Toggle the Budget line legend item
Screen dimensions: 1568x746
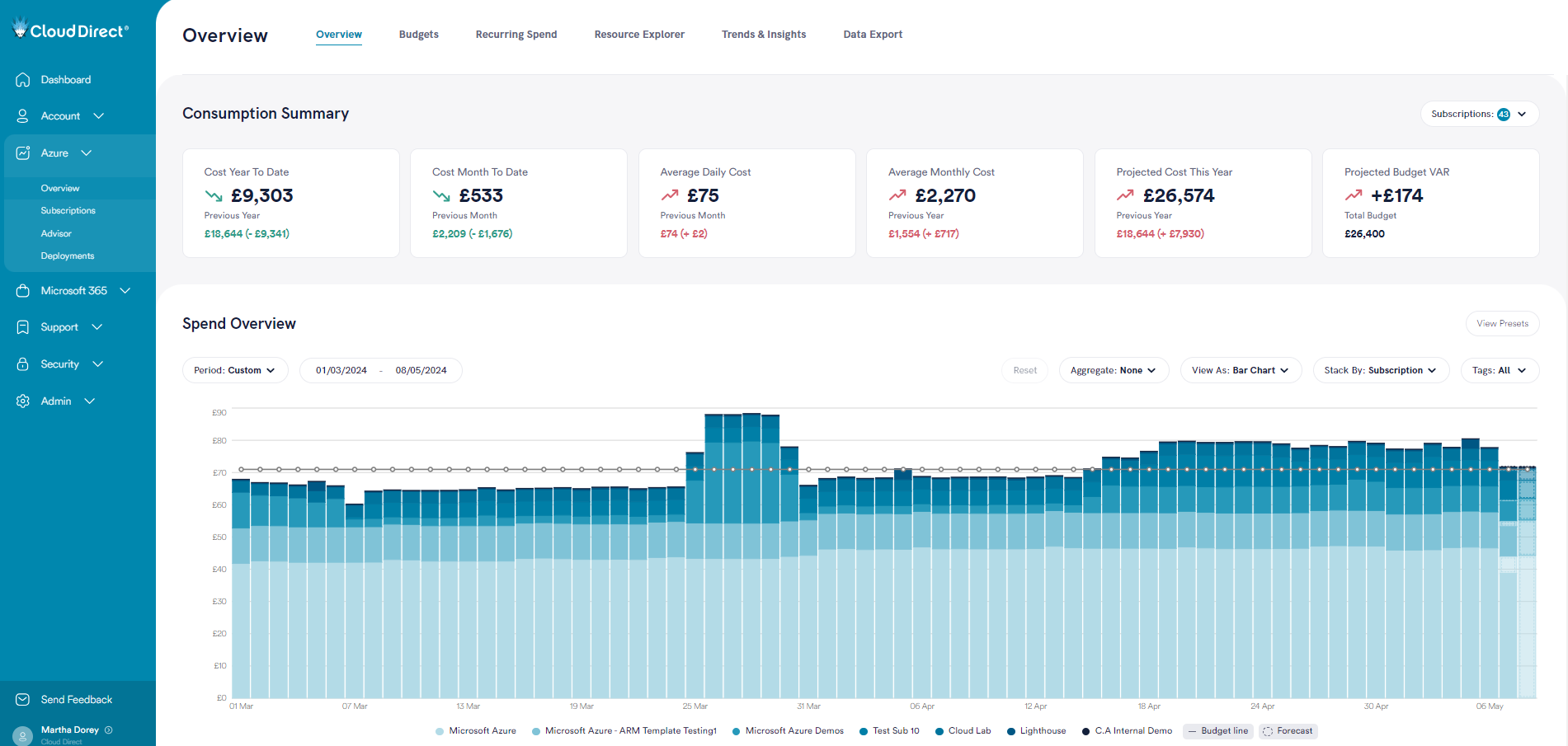(1218, 731)
